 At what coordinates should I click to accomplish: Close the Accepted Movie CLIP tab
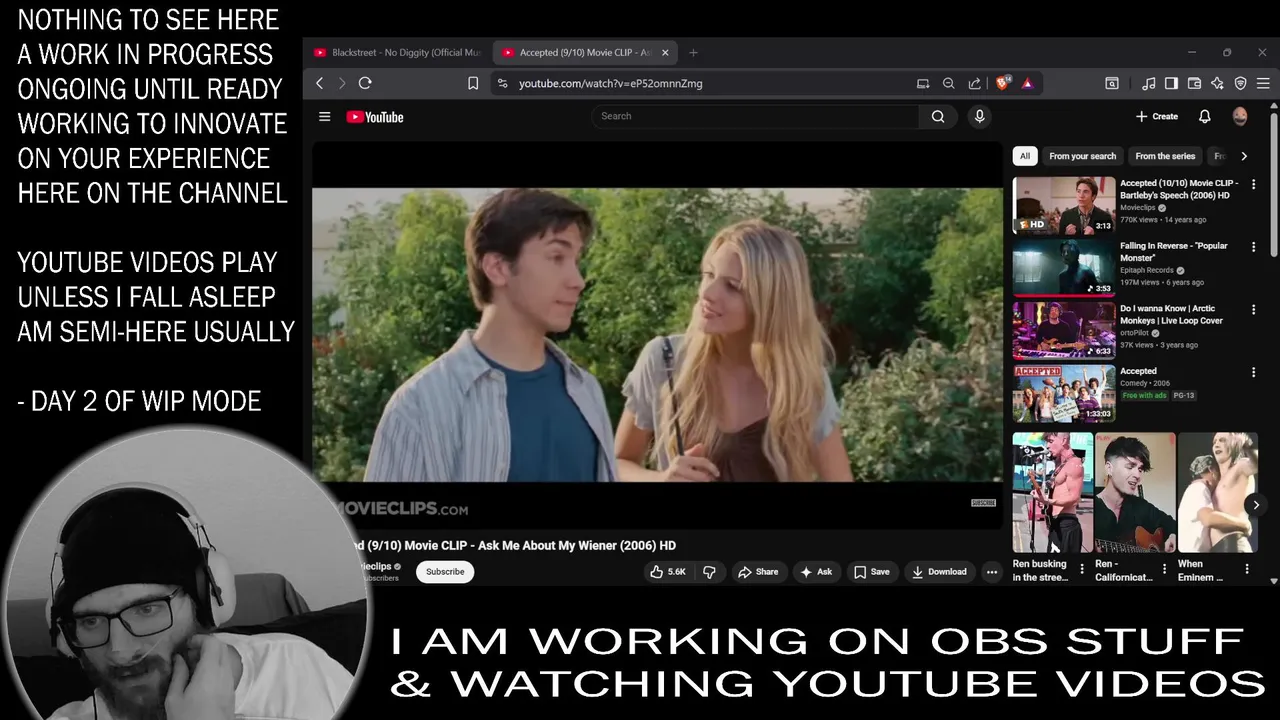665,52
